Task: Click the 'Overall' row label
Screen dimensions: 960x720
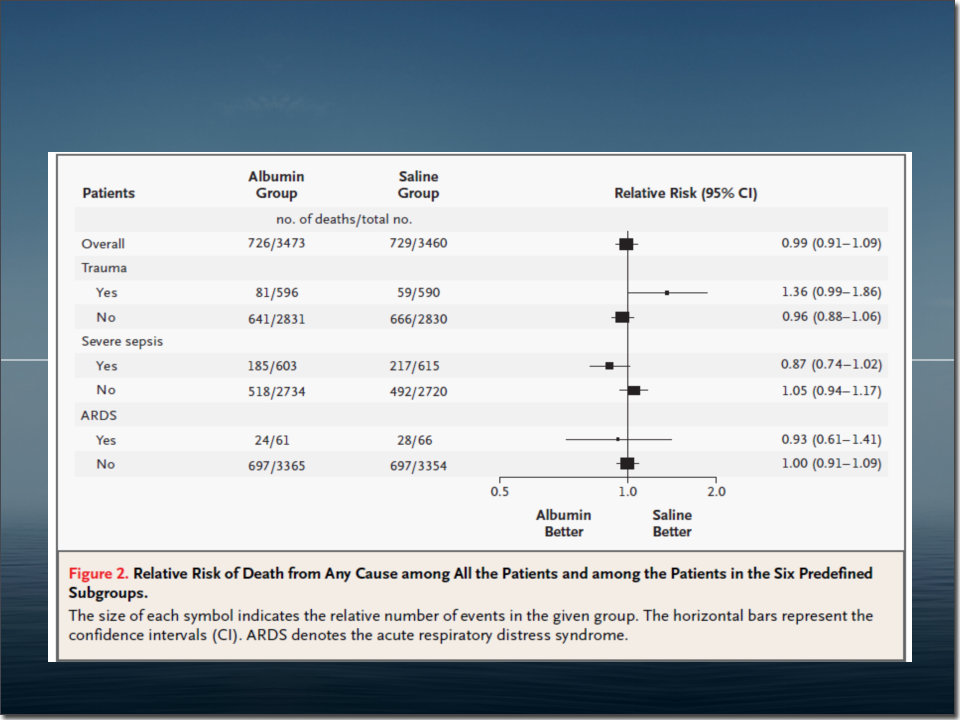Action: (x=103, y=244)
